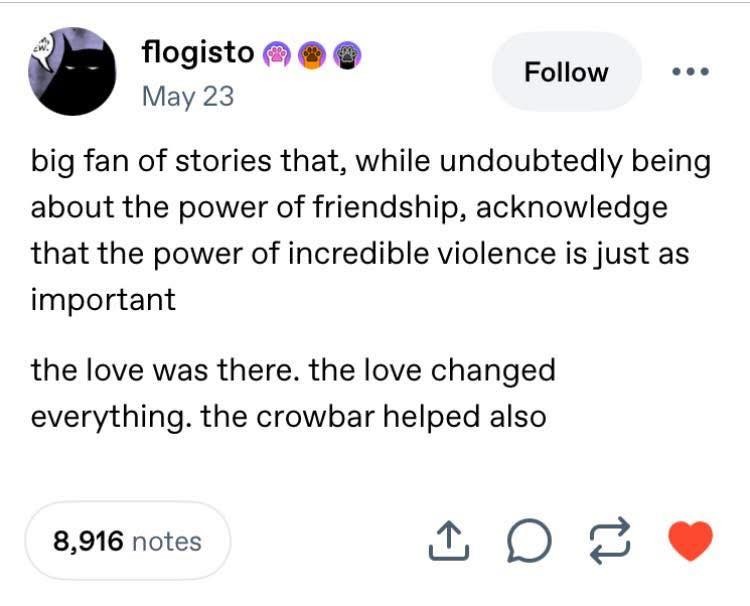
Task: Click the black paw badge
Action: (347, 55)
